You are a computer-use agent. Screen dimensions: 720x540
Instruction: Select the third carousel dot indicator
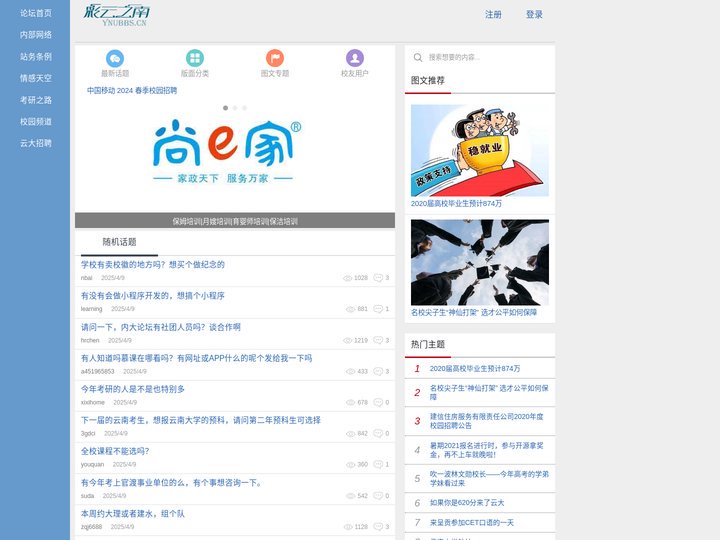click(244, 108)
